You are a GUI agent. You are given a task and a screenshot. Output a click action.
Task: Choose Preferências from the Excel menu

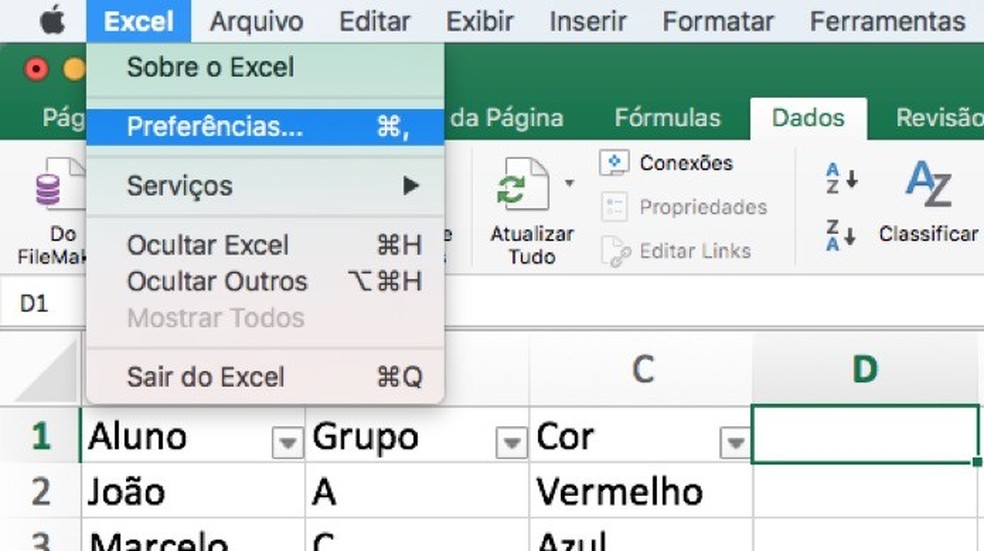point(215,128)
